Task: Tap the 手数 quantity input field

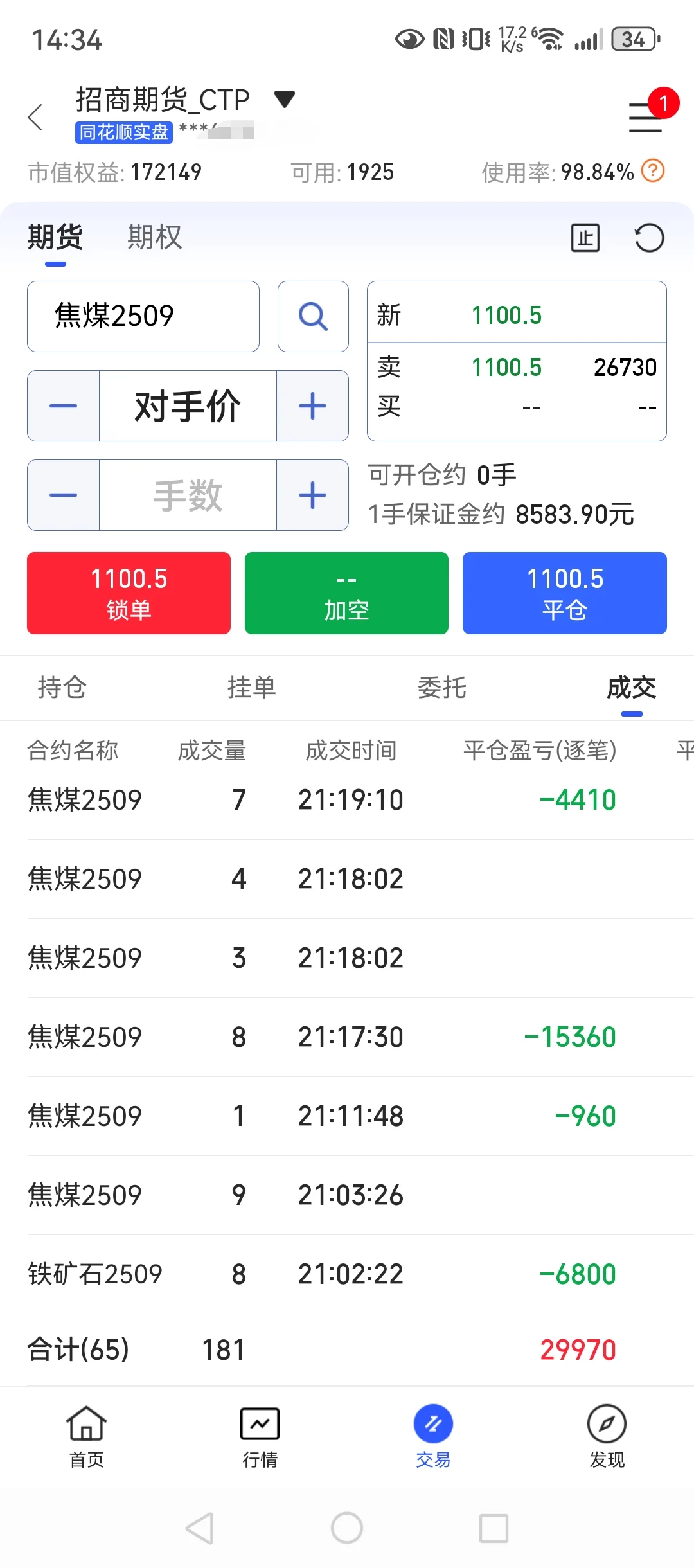Action: 188,495
